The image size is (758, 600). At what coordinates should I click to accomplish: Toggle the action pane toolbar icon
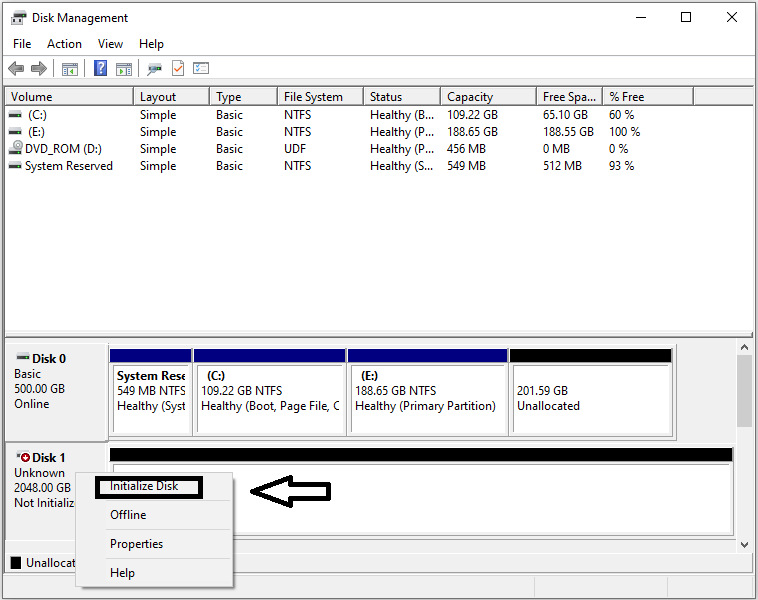pos(124,69)
